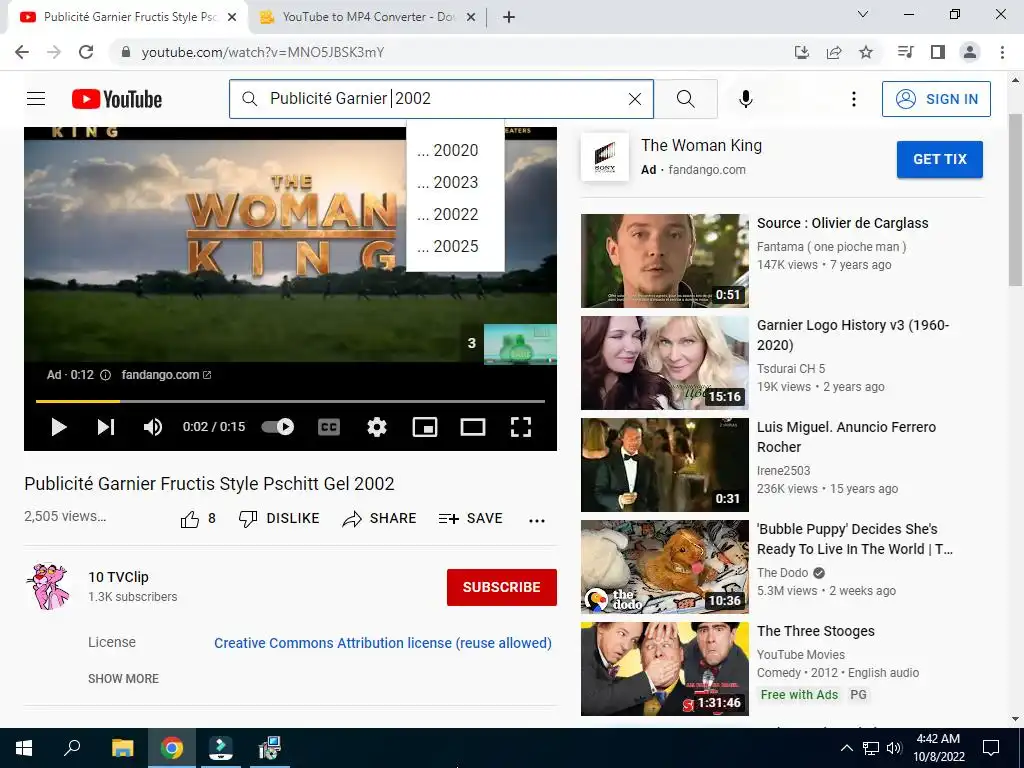This screenshot has height=768, width=1024.
Task: Open the YouTube hamburger guide menu
Action: (36, 99)
